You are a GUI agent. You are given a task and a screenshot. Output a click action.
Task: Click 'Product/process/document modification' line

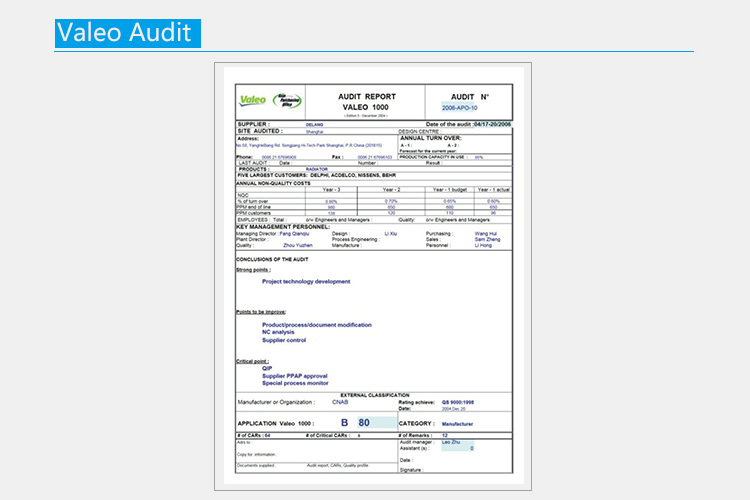pos(317,325)
